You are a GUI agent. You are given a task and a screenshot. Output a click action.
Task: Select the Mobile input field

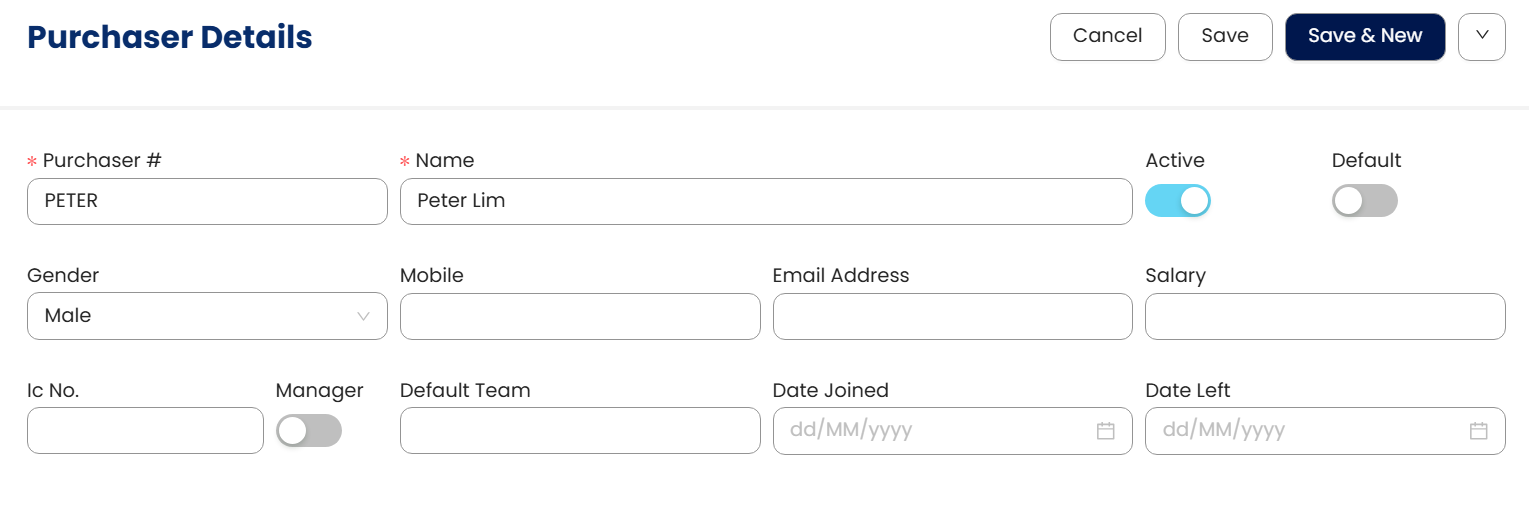point(580,316)
